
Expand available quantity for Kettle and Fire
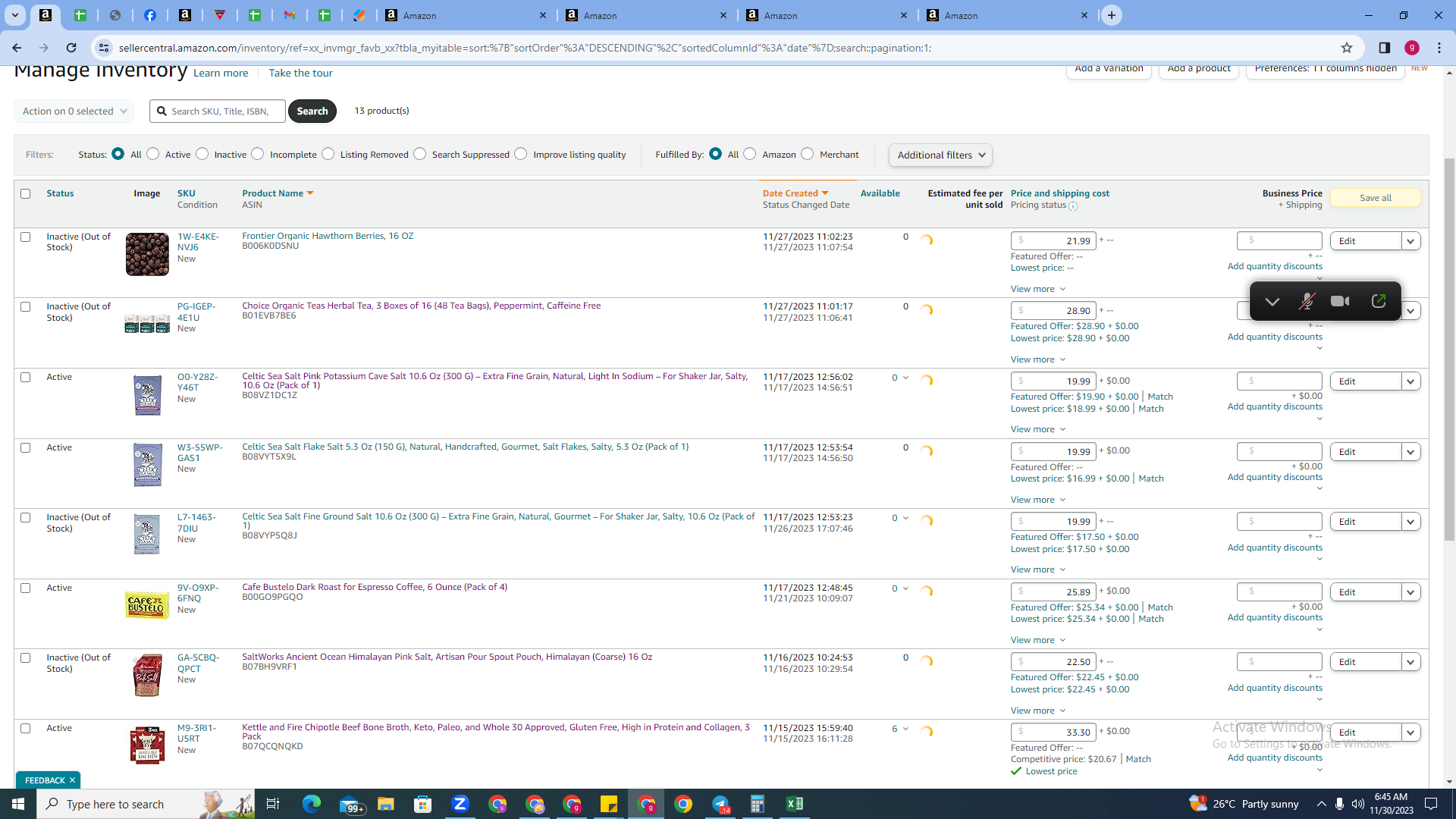[905, 729]
